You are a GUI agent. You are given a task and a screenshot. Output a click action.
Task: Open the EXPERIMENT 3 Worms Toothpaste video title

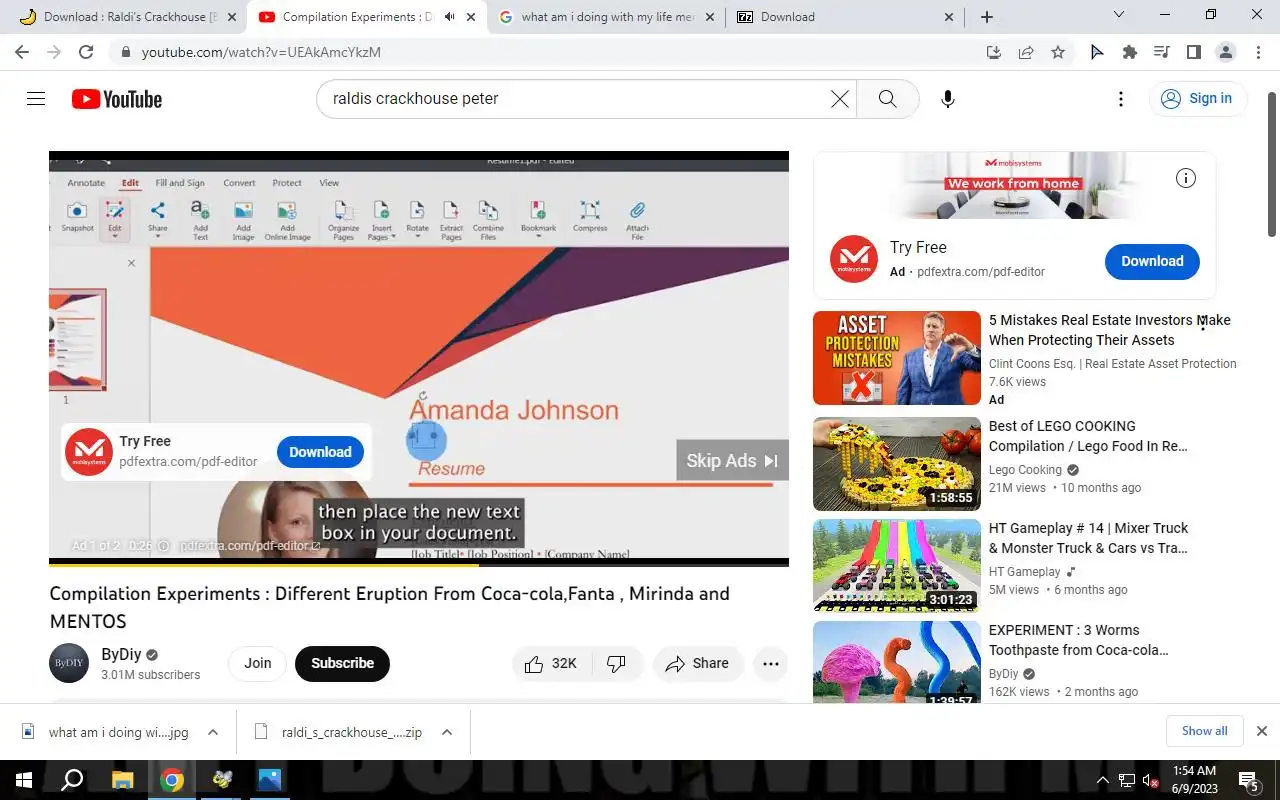point(1079,640)
